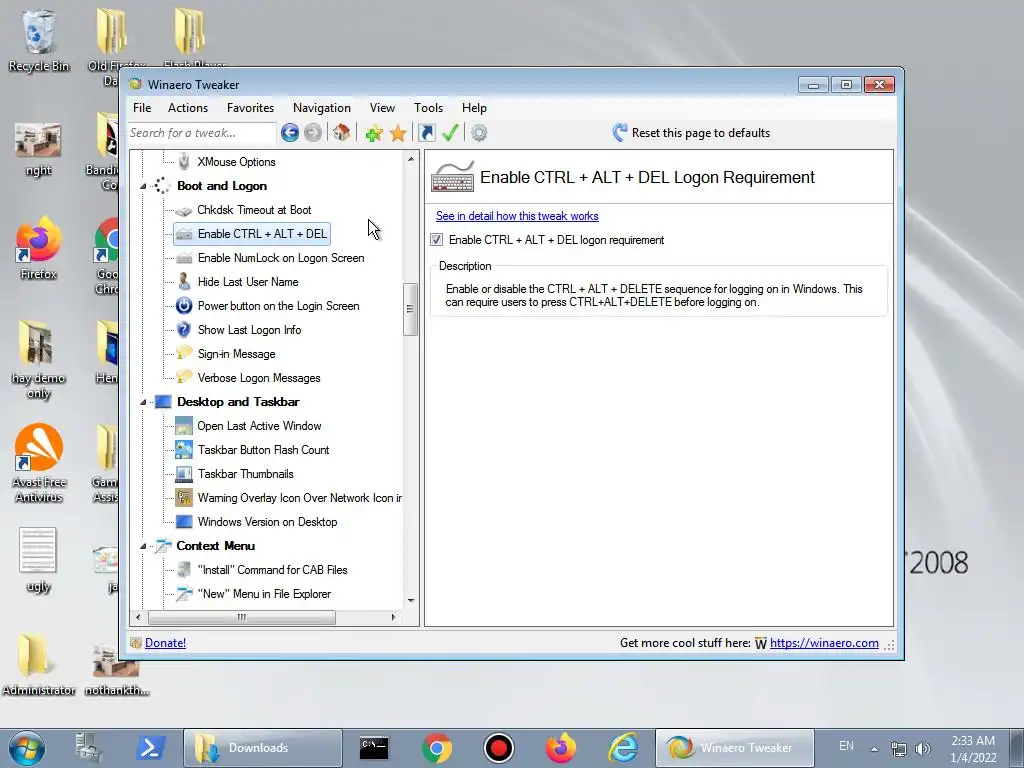Open the Actions menu
The width and height of the screenshot is (1024, 768).
coord(188,108)
